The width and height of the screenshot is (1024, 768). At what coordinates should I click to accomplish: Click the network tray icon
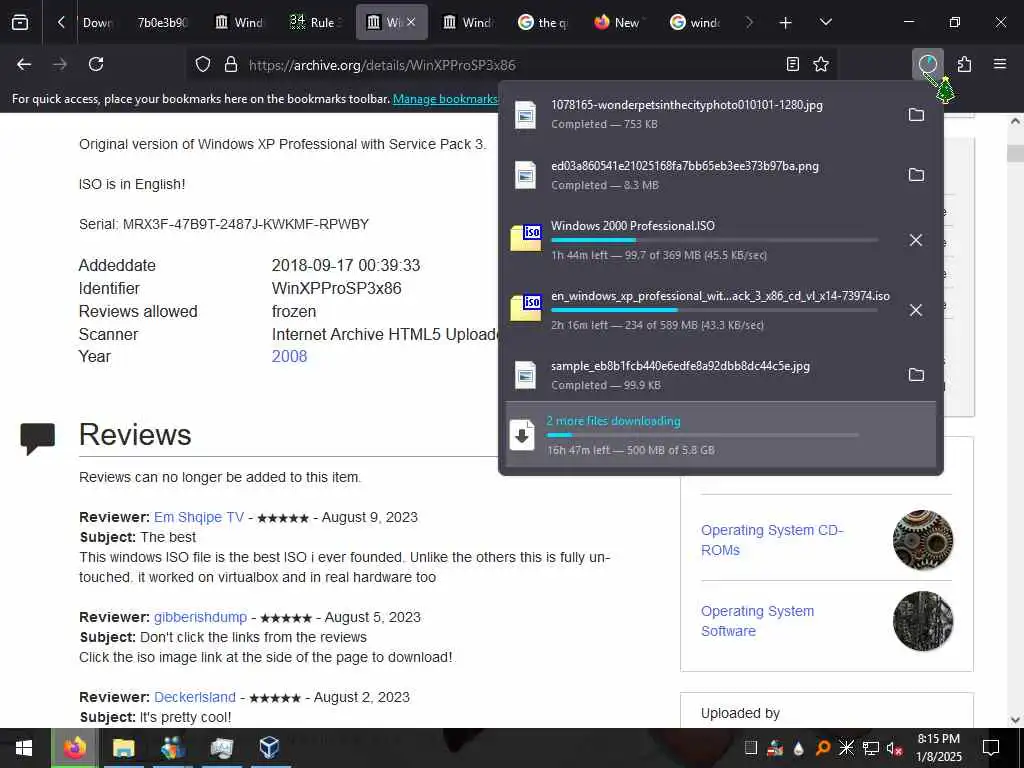[871, 748]
